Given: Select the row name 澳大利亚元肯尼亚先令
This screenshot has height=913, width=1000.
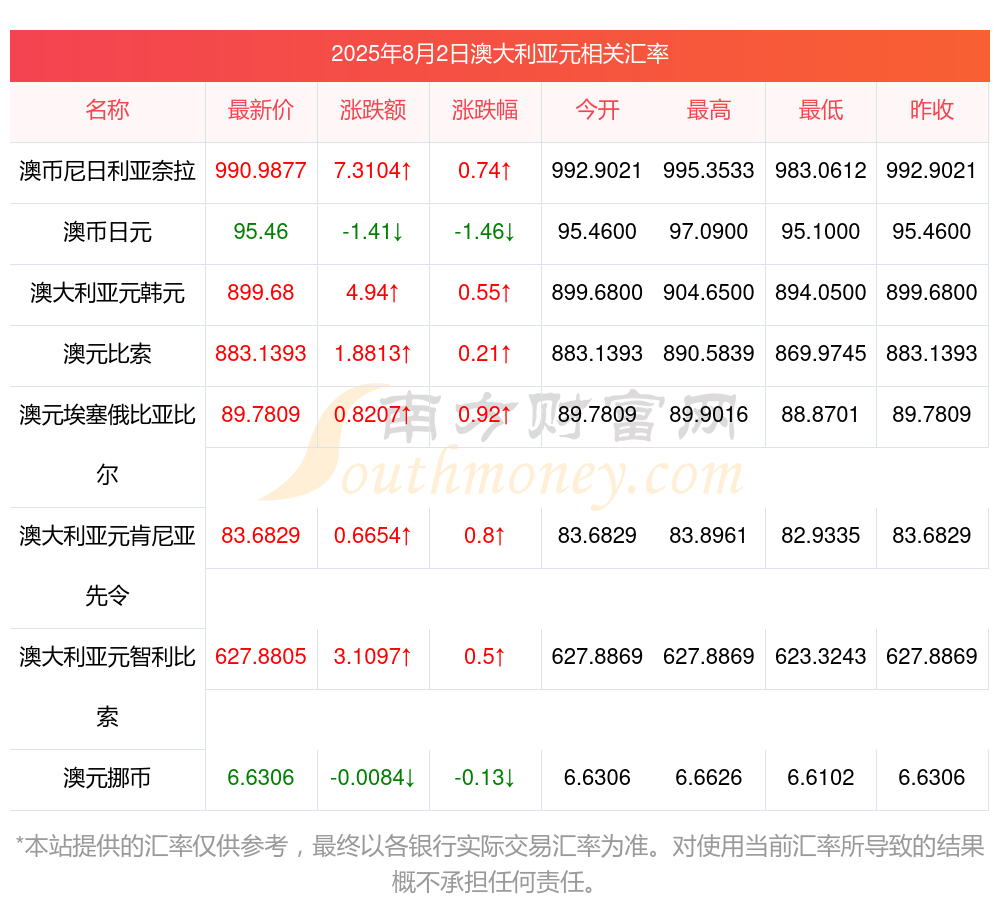Looking at the screenshot, I should pyautogui.click(x=107, y=566).
